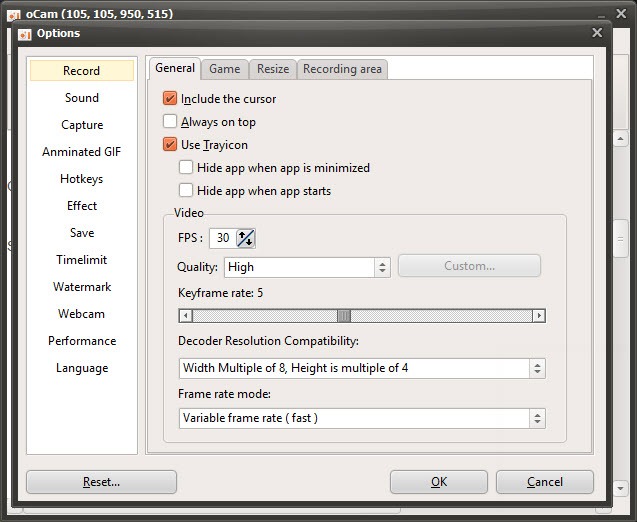Click the FPS spinner arrows icon
Screen dimensions: 637x522
(246, 238)
